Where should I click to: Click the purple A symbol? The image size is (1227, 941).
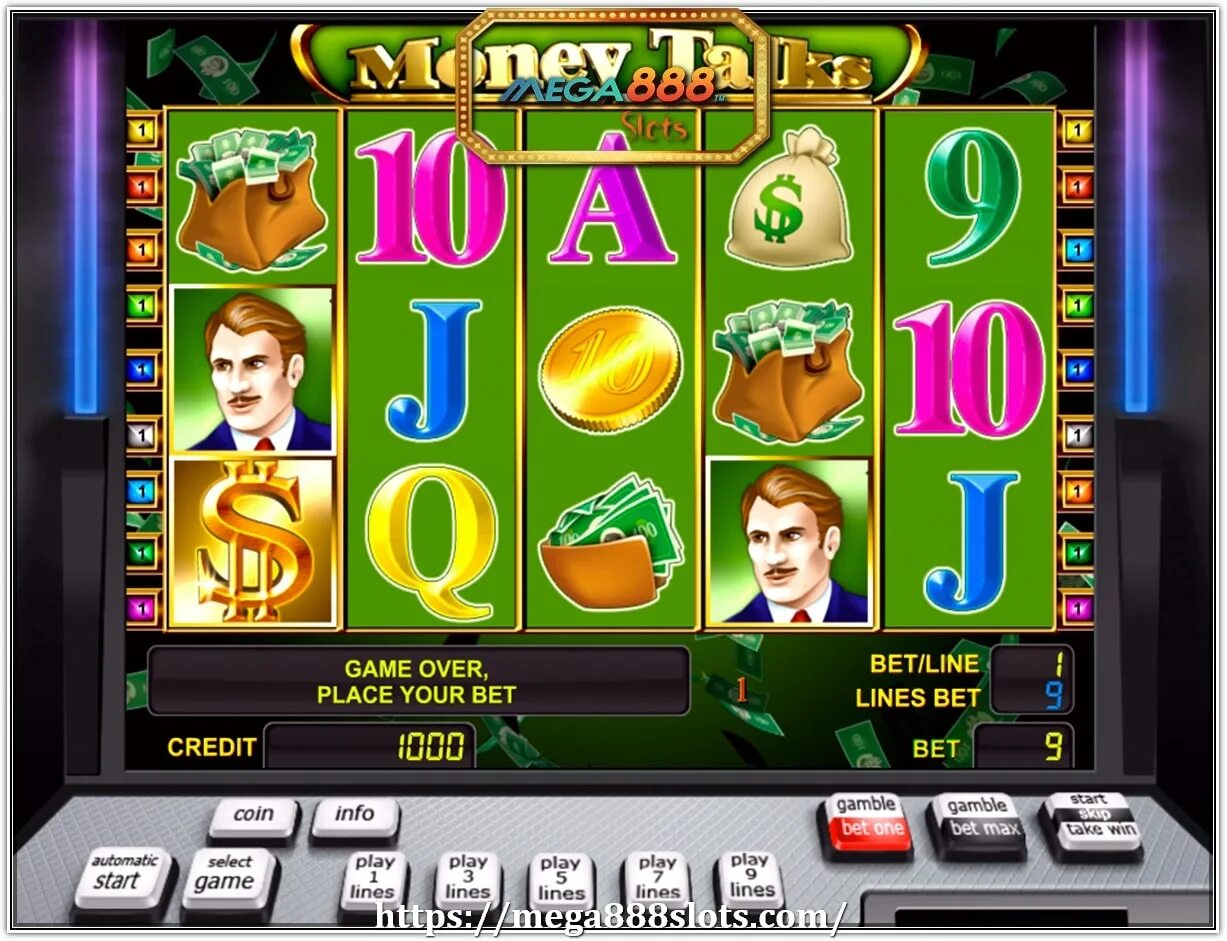[x=612, y=198]
